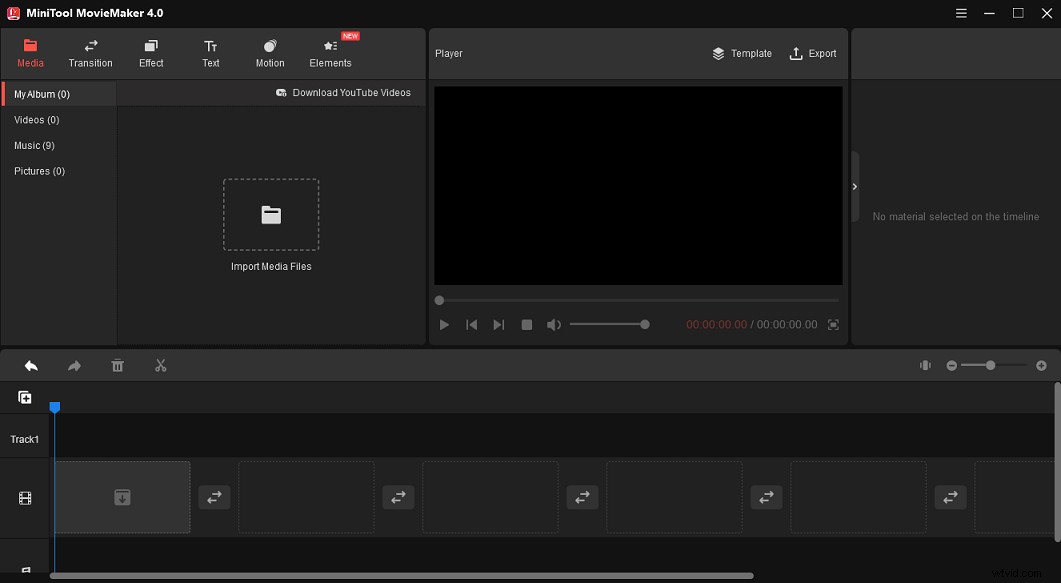
Task: Switch to the Music library category
Action: coord(34,145)
